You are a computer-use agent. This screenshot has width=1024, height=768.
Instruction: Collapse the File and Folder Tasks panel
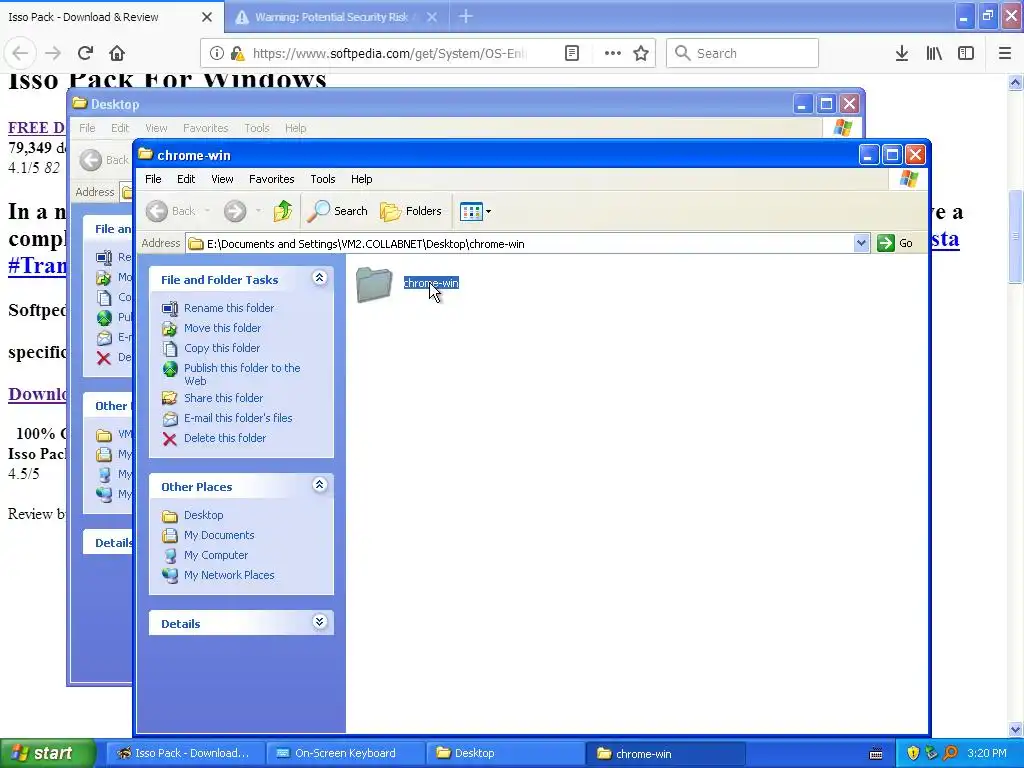pos(319,278)
